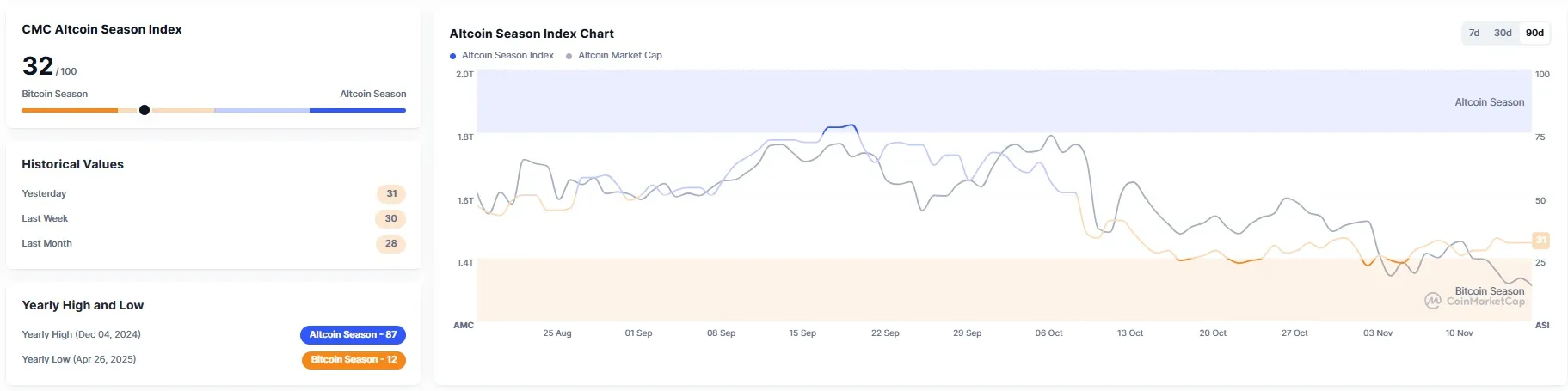
Task: Click the blue Altcoin Season Index legend dot
Action: click(453, 56)
